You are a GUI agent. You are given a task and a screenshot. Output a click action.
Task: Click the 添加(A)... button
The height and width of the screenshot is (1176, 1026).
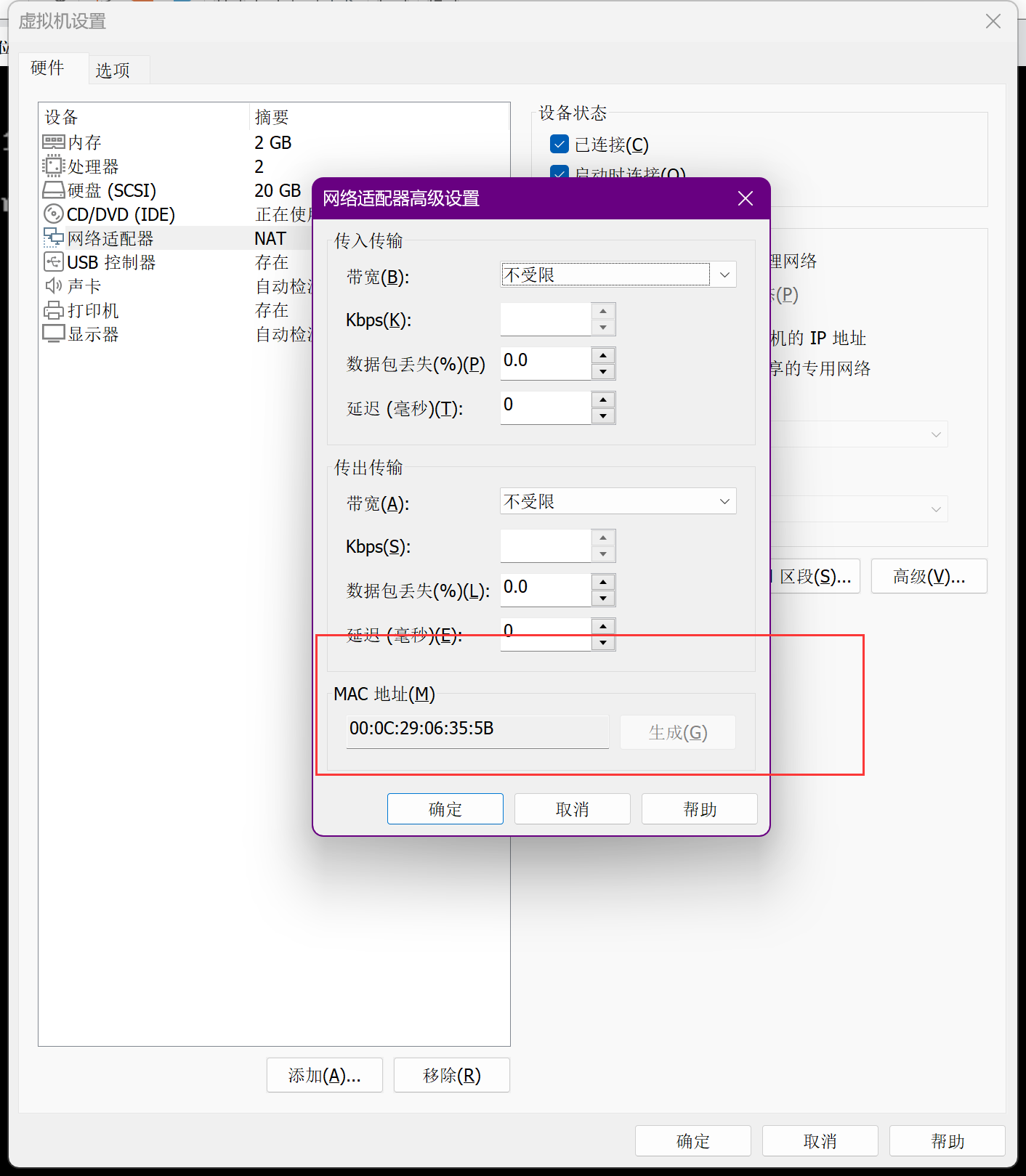tap(325, 1075)
